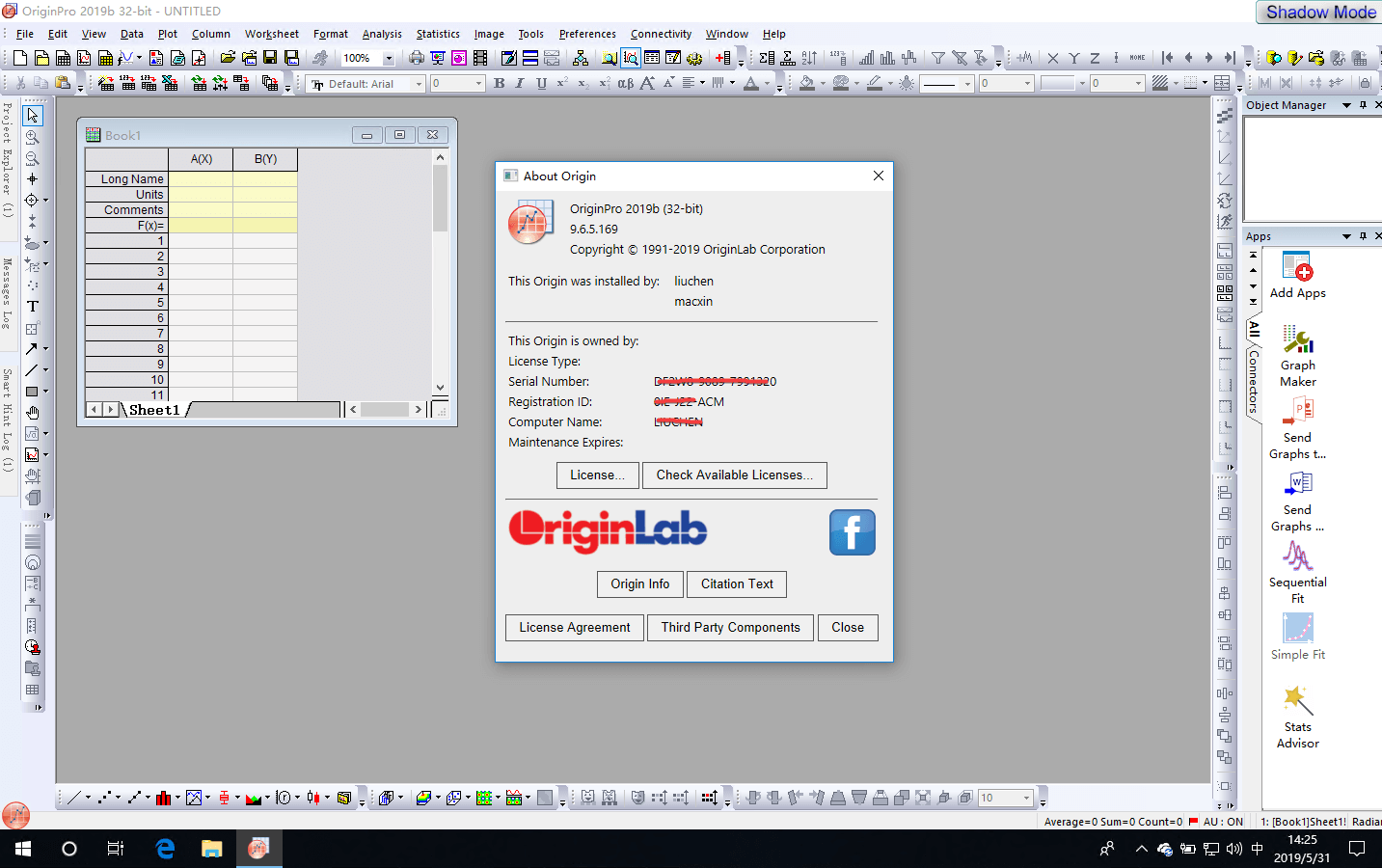The width and height of the screenshot is (1382, 868).
Task: Open File Explorer from the Windows taskbar
Action: pyautogui.click(x=211, y=849)
